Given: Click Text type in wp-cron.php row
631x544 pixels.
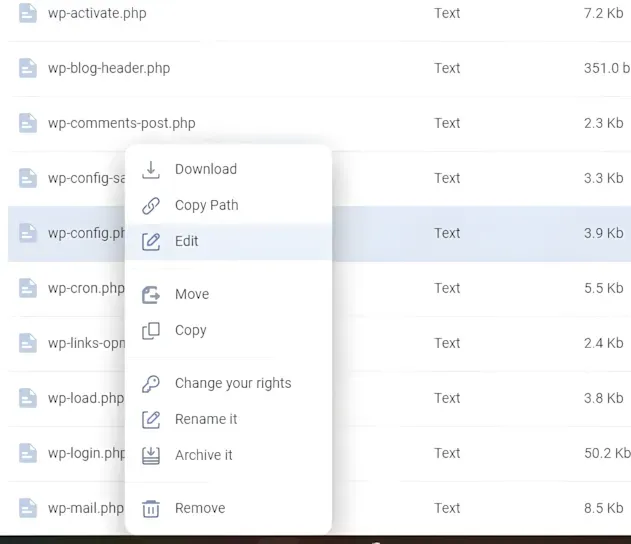Looking at the screenshot, I should point(447,288).
